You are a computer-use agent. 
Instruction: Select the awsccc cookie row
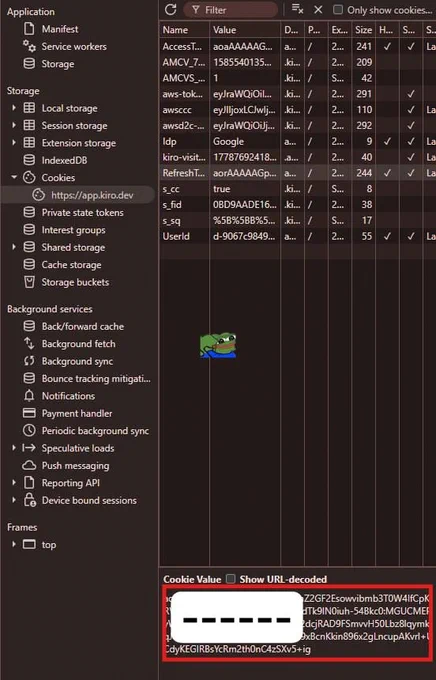[x=298, y=110]
